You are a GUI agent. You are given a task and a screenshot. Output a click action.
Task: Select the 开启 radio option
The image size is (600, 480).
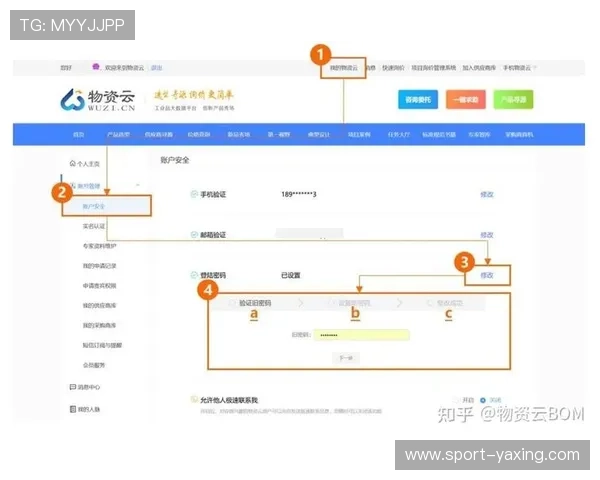click(456, 400)
